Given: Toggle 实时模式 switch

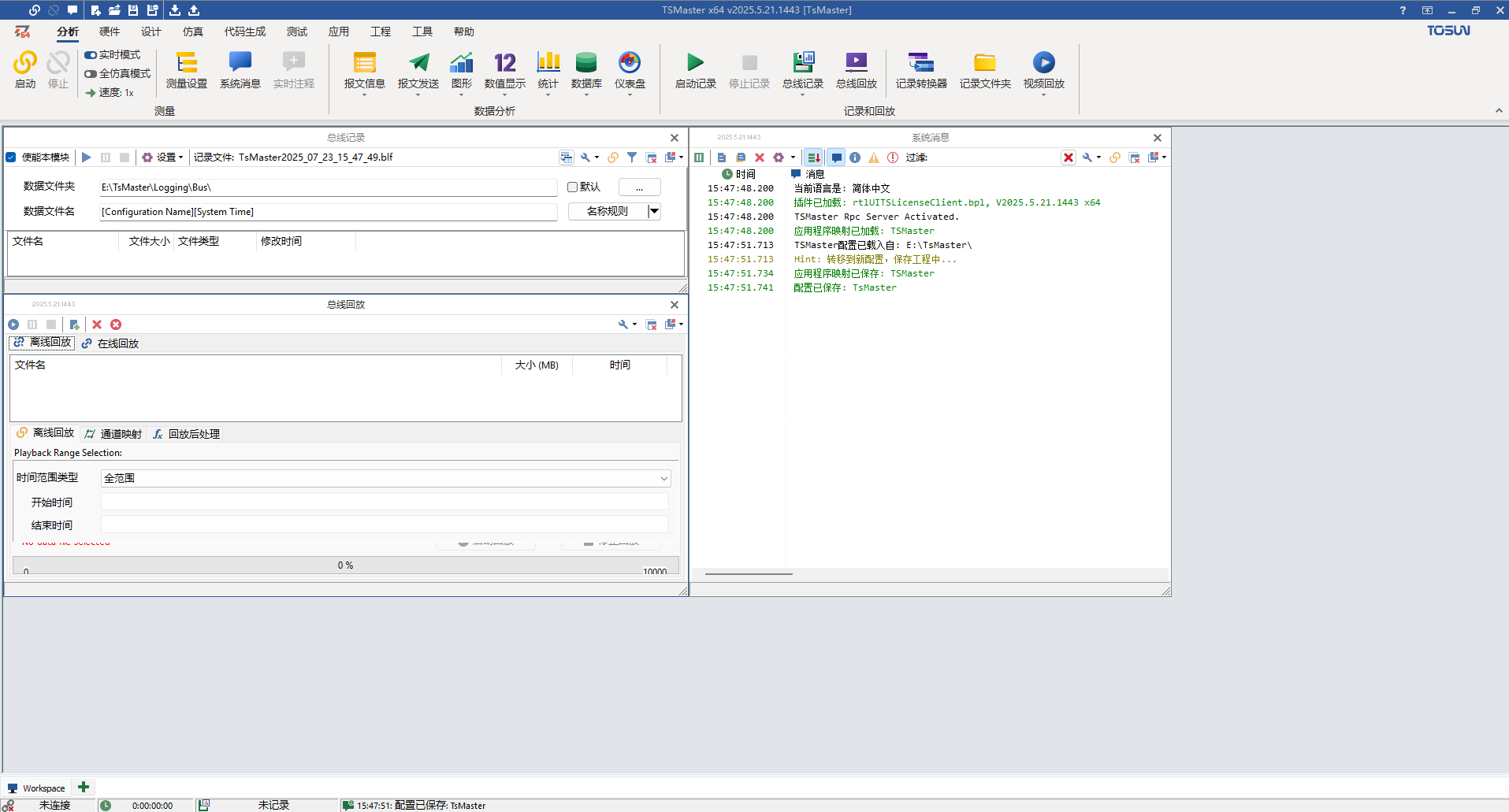Looking at the screenshot, I should [x=91, y=55].
